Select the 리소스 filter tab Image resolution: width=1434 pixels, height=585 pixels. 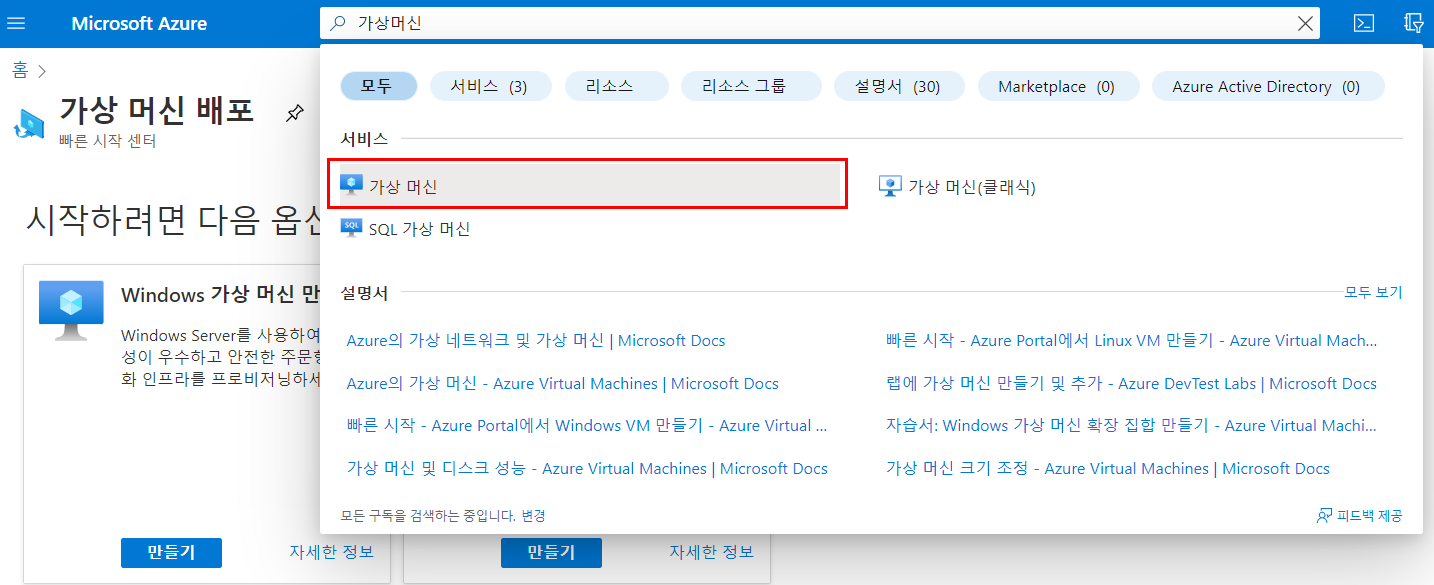616,86
